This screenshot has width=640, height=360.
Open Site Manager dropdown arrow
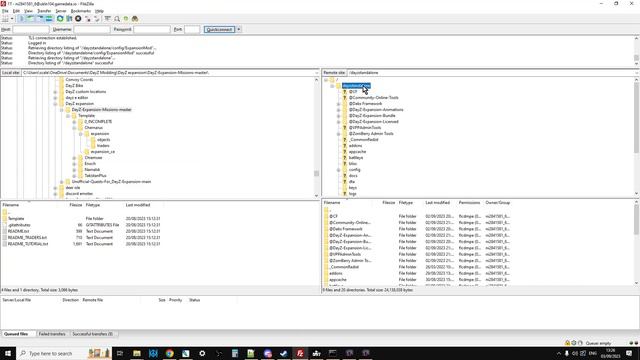pyautogui.click(x=12, y=19)
